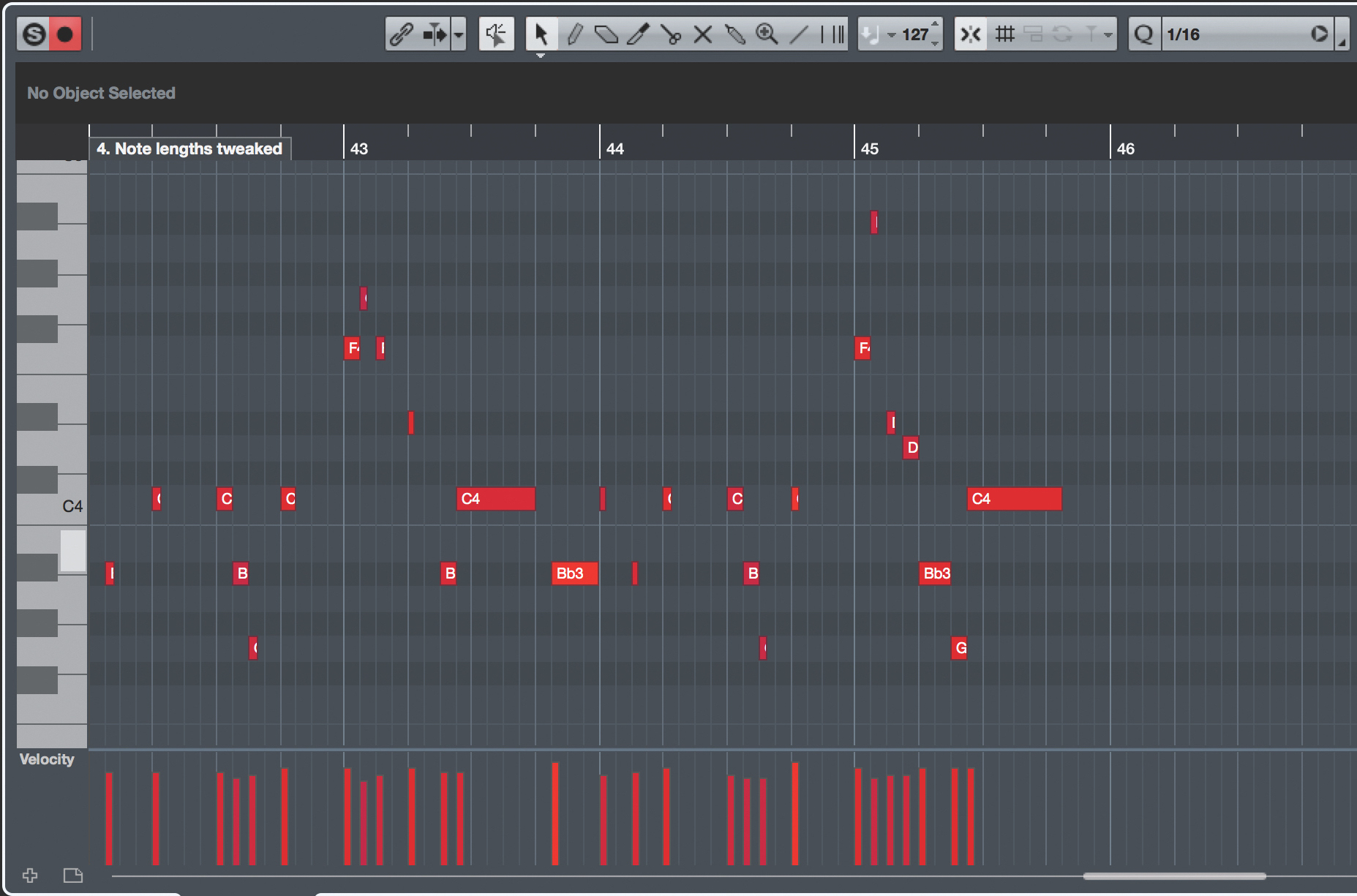Image resolution: width=1357 pixels, height=896 pixels.
Task: Select the Time Warp tool
Action: click(x=832, y=34)
